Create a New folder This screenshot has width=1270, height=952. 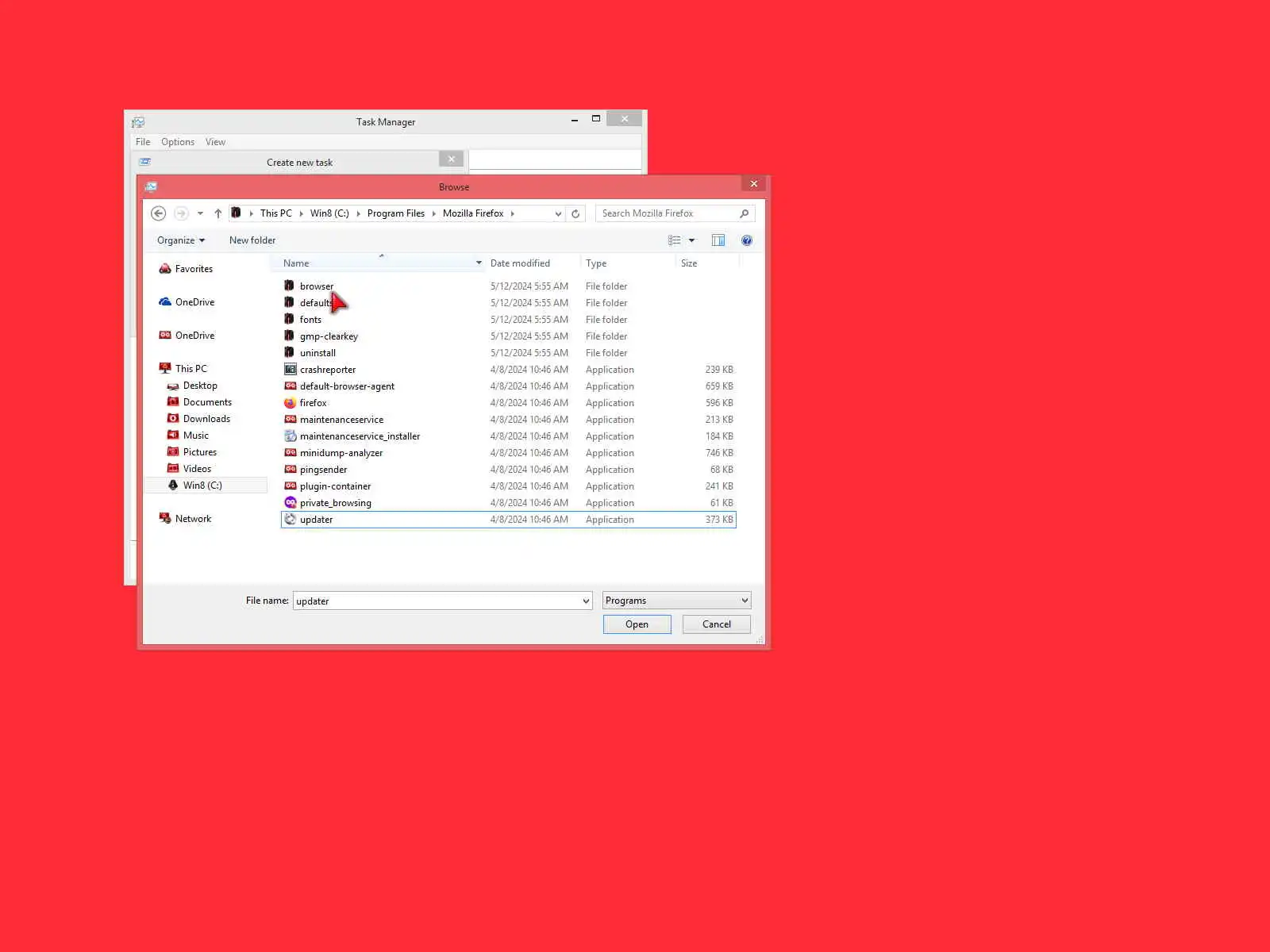252,240
